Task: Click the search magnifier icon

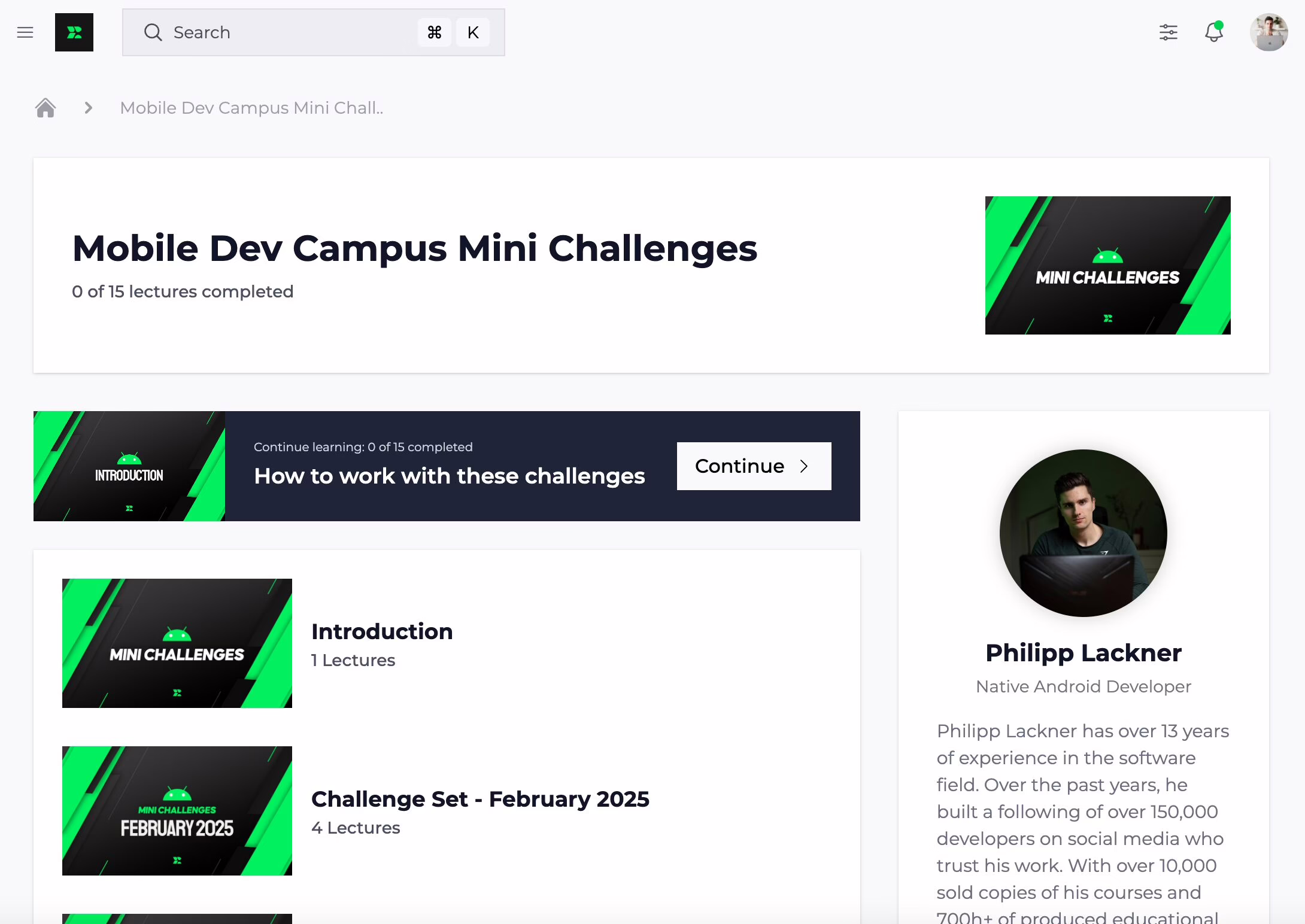Action: (153, 32)
